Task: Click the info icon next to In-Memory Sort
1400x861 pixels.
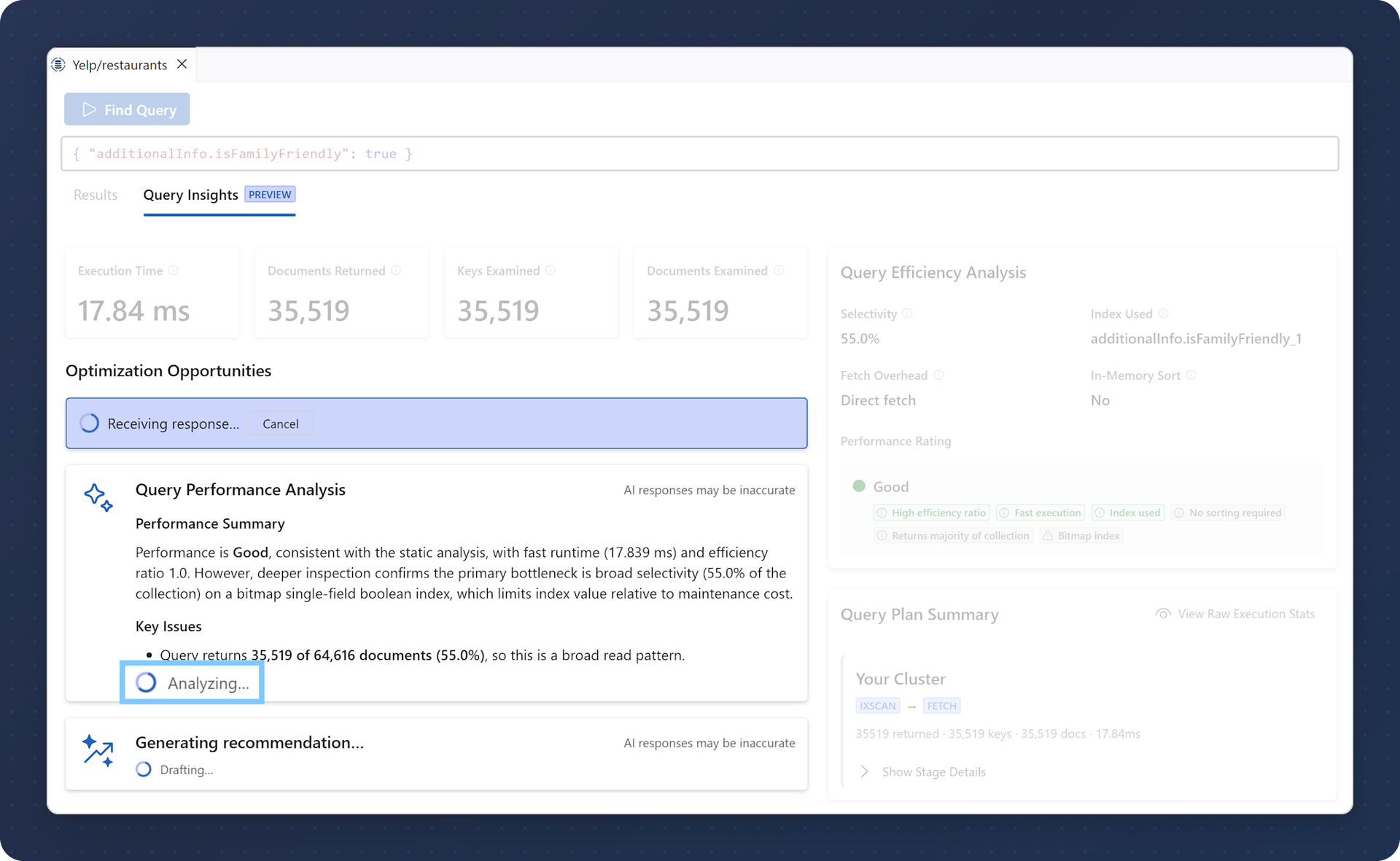Action: point(1191,375)
